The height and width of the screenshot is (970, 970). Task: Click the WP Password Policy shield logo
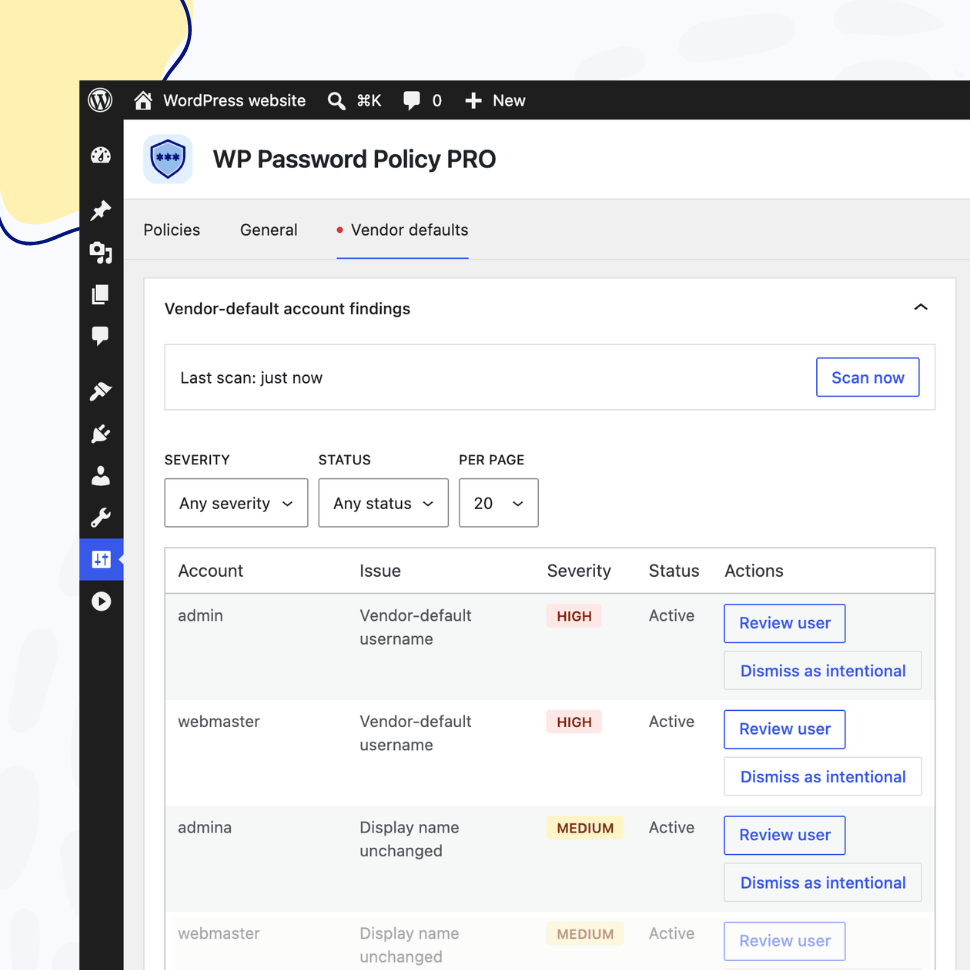[x=168, y=159]
